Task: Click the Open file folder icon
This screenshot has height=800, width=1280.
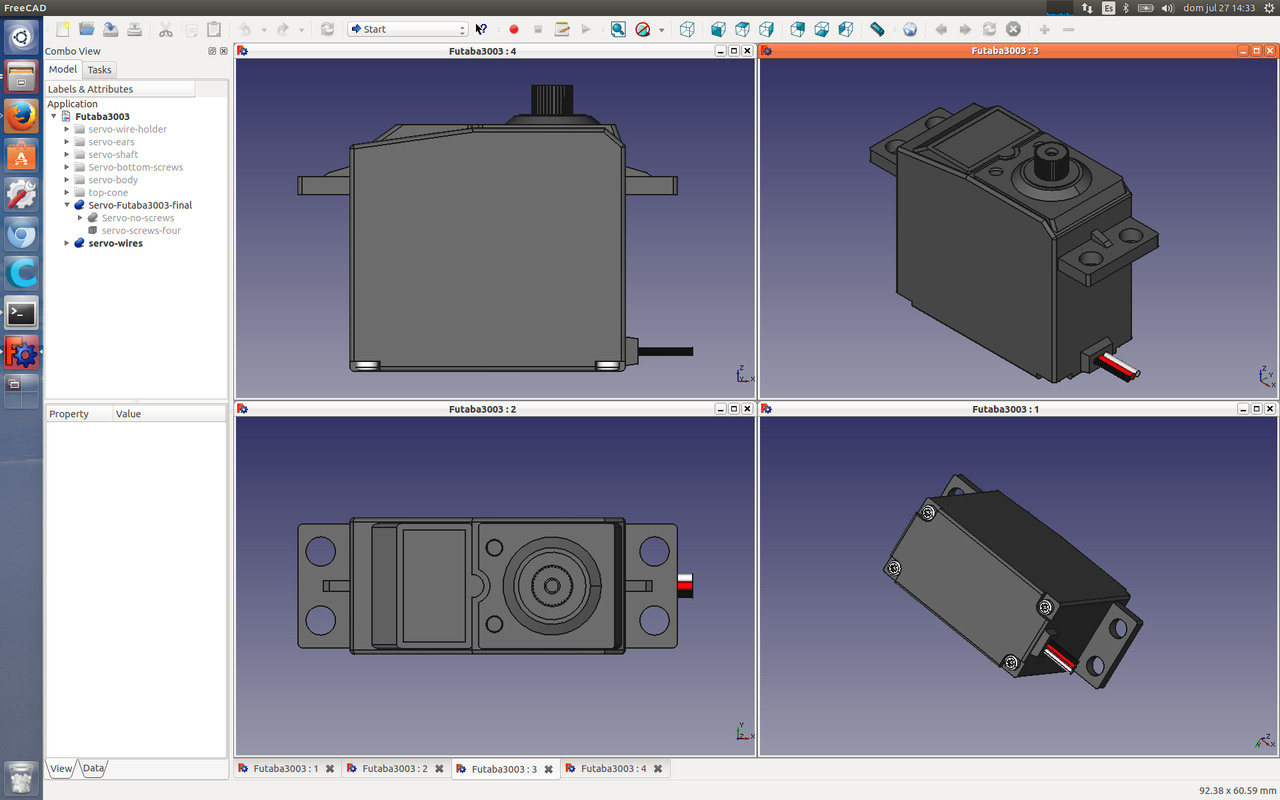Action: coord(87,30)
